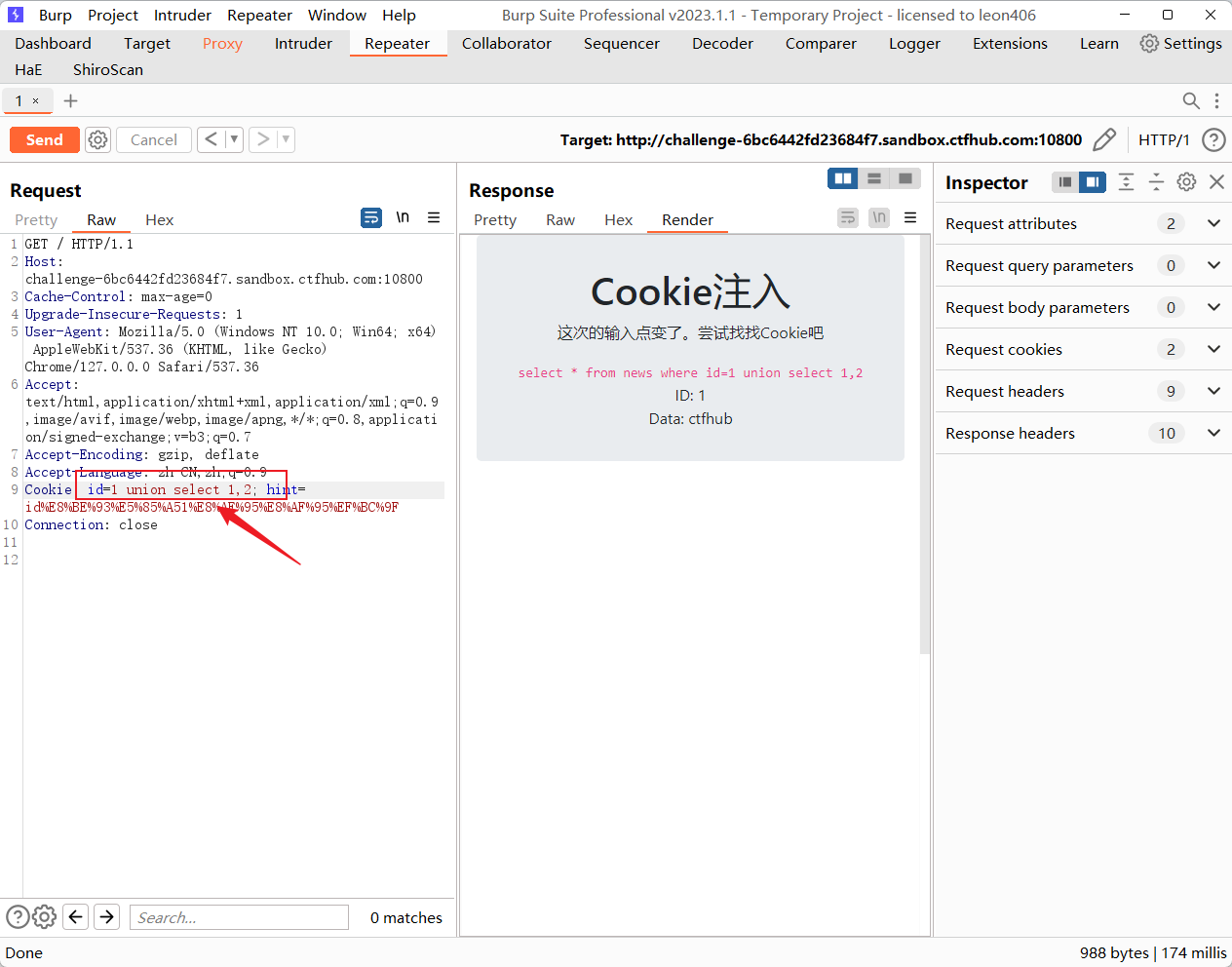
Task: Open the HaE extension tab
Action: (x=28, y=69)
